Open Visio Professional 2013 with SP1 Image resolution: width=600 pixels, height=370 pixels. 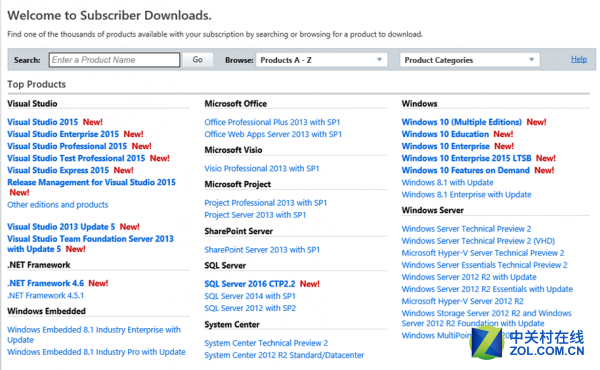pyautogui.click(x=262, y=169)
